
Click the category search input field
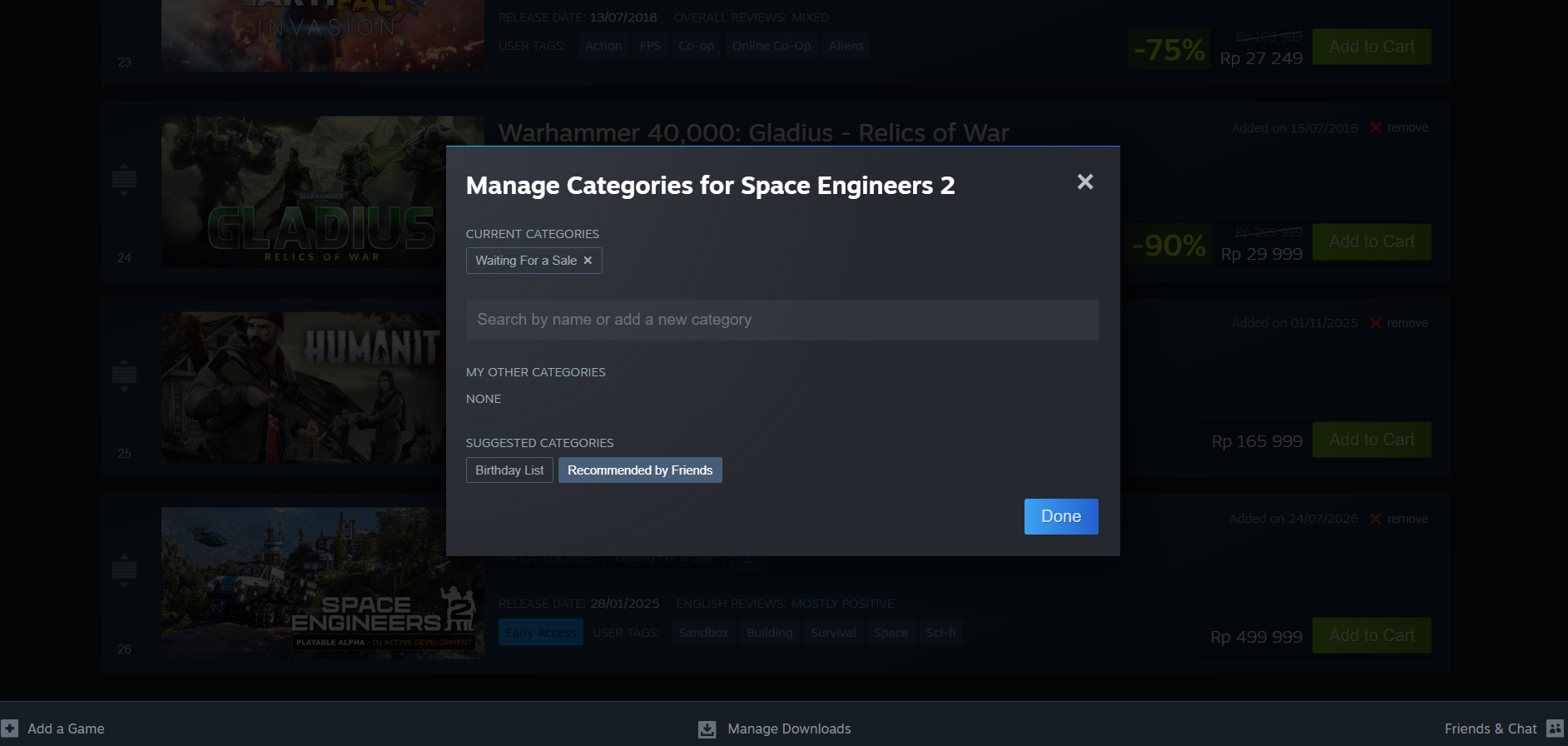click(782, 320)
